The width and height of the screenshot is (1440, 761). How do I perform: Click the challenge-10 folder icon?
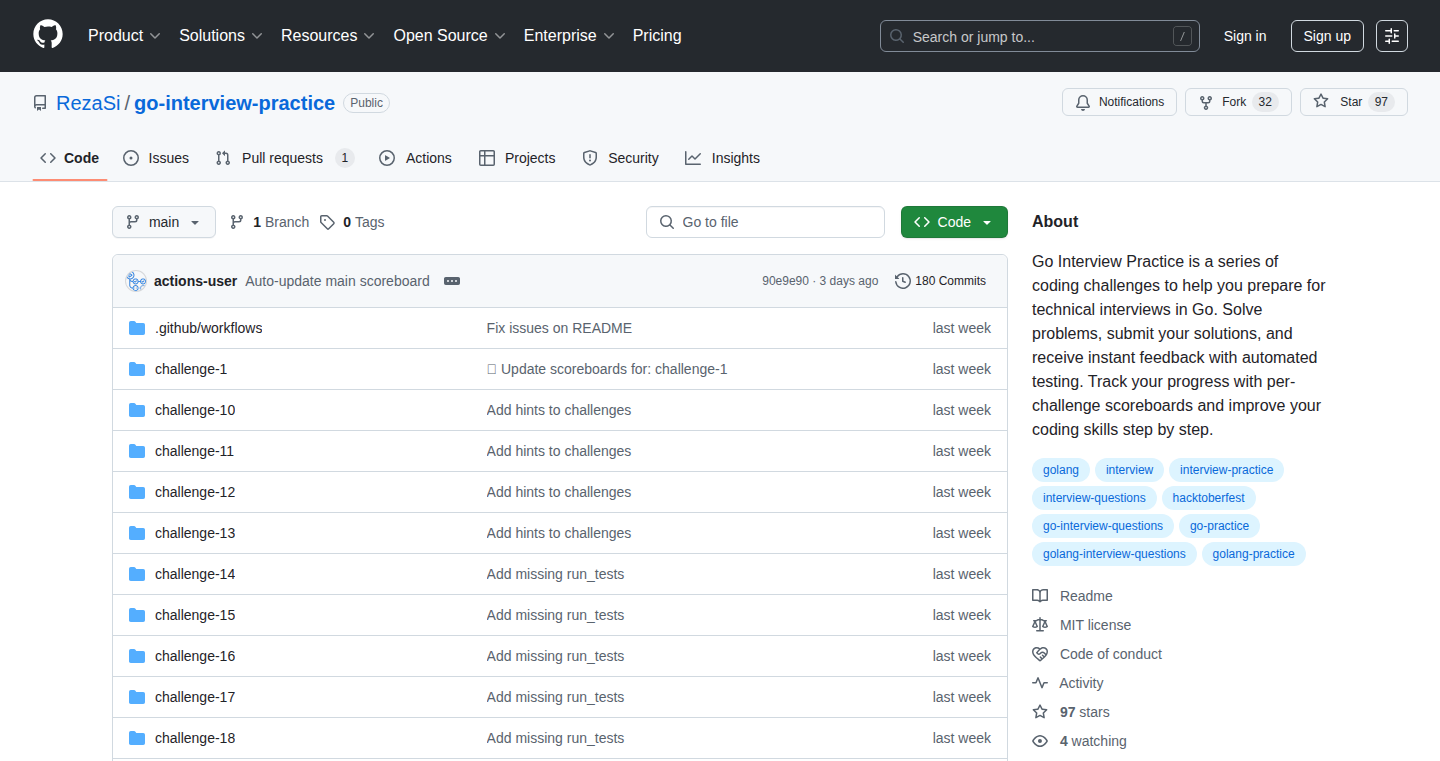(x=137, y=410)
